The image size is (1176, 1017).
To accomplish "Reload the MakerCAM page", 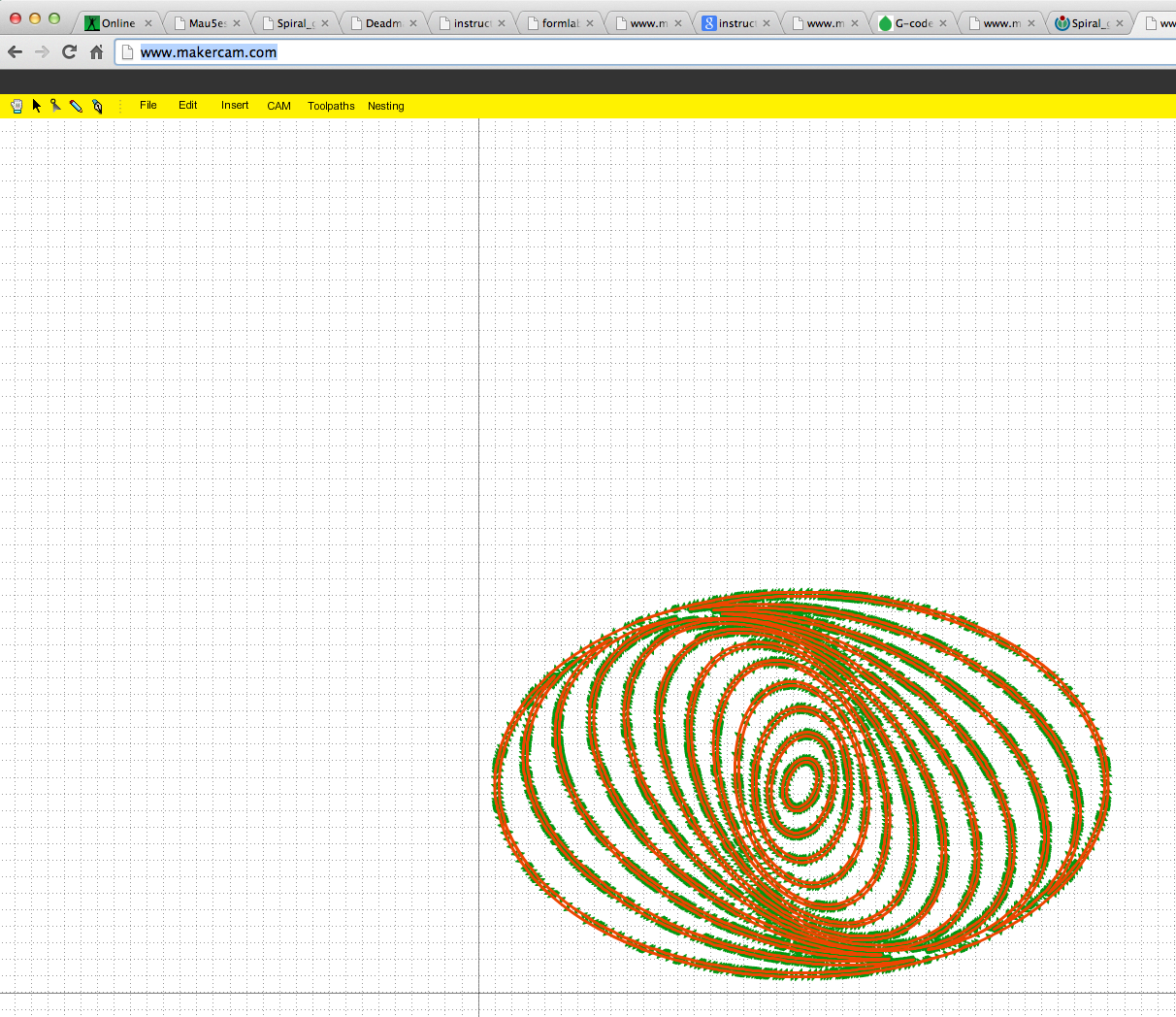I will 68,52.
